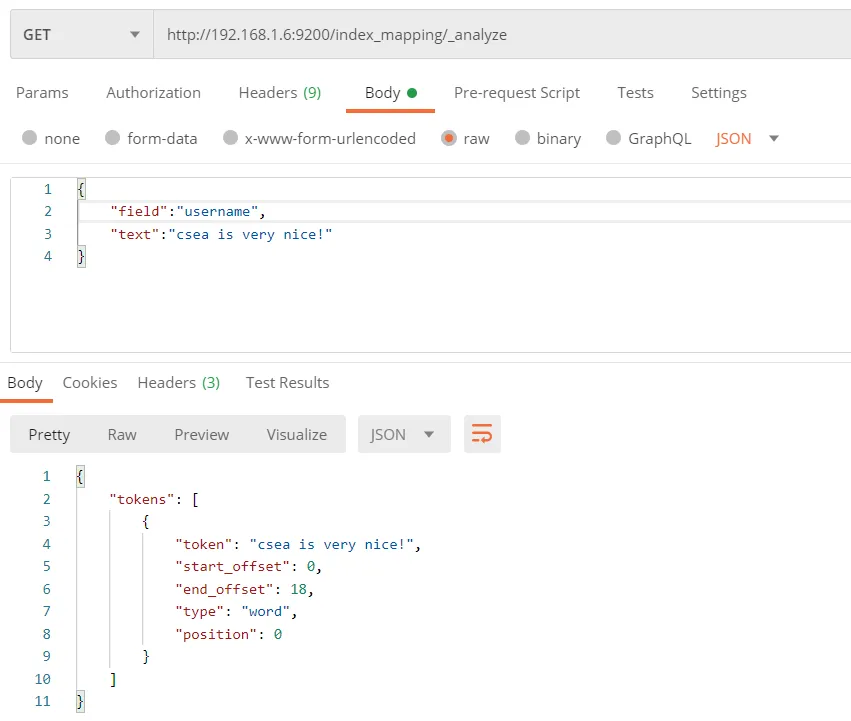Screen dimensions: 851x721
Task: Select the raw body radio button
Action: 449,138
